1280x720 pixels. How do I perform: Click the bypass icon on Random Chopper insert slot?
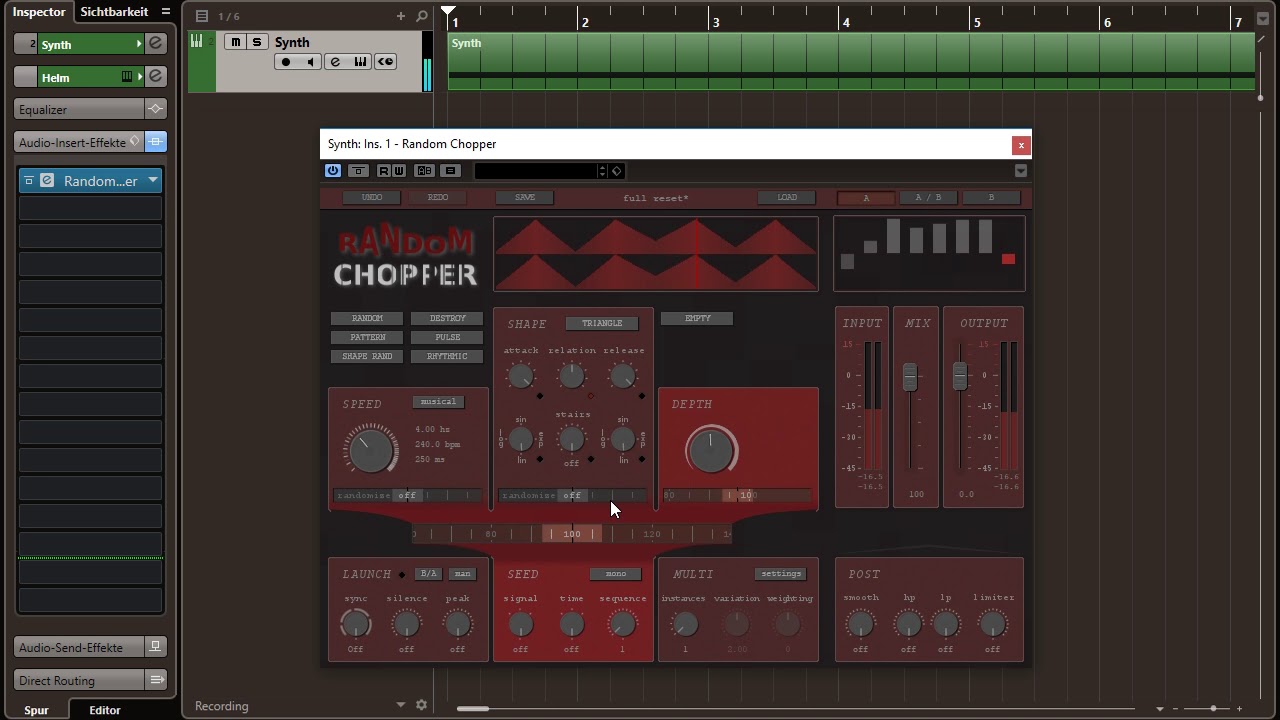[29, 181]
